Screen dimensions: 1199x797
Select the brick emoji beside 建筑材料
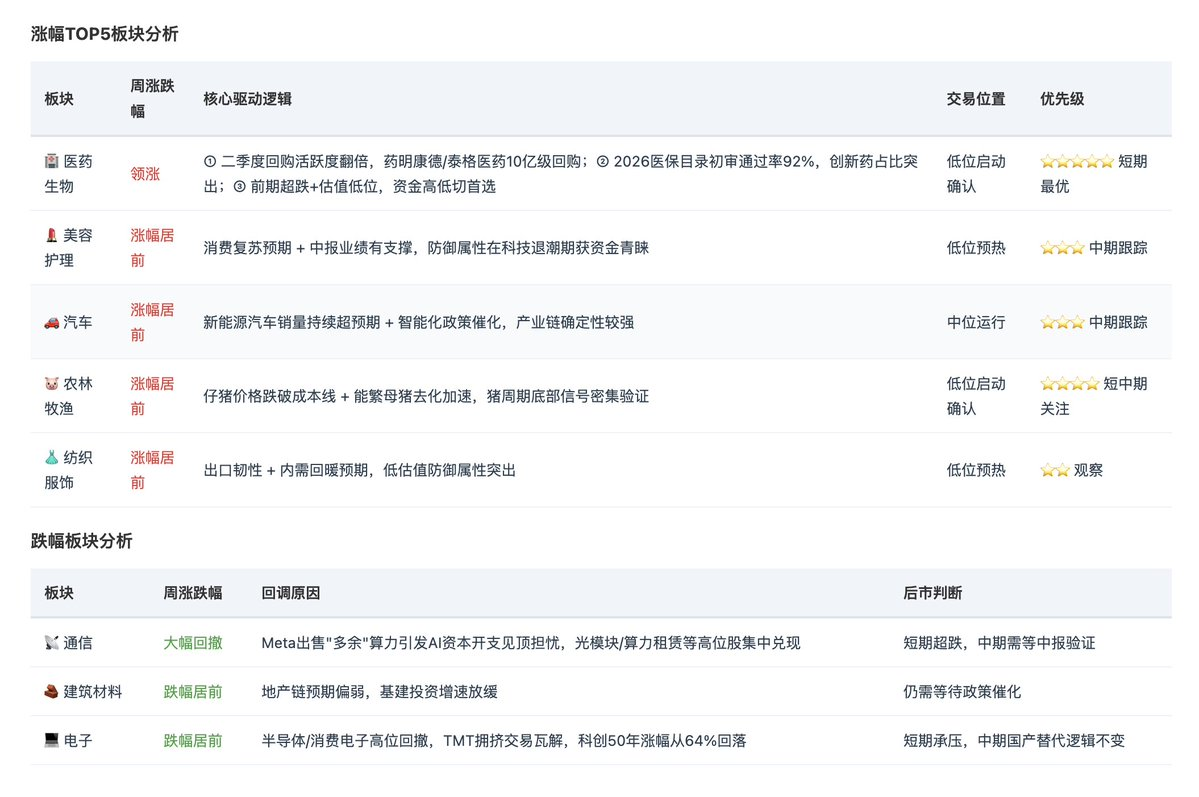pos(51,691)
